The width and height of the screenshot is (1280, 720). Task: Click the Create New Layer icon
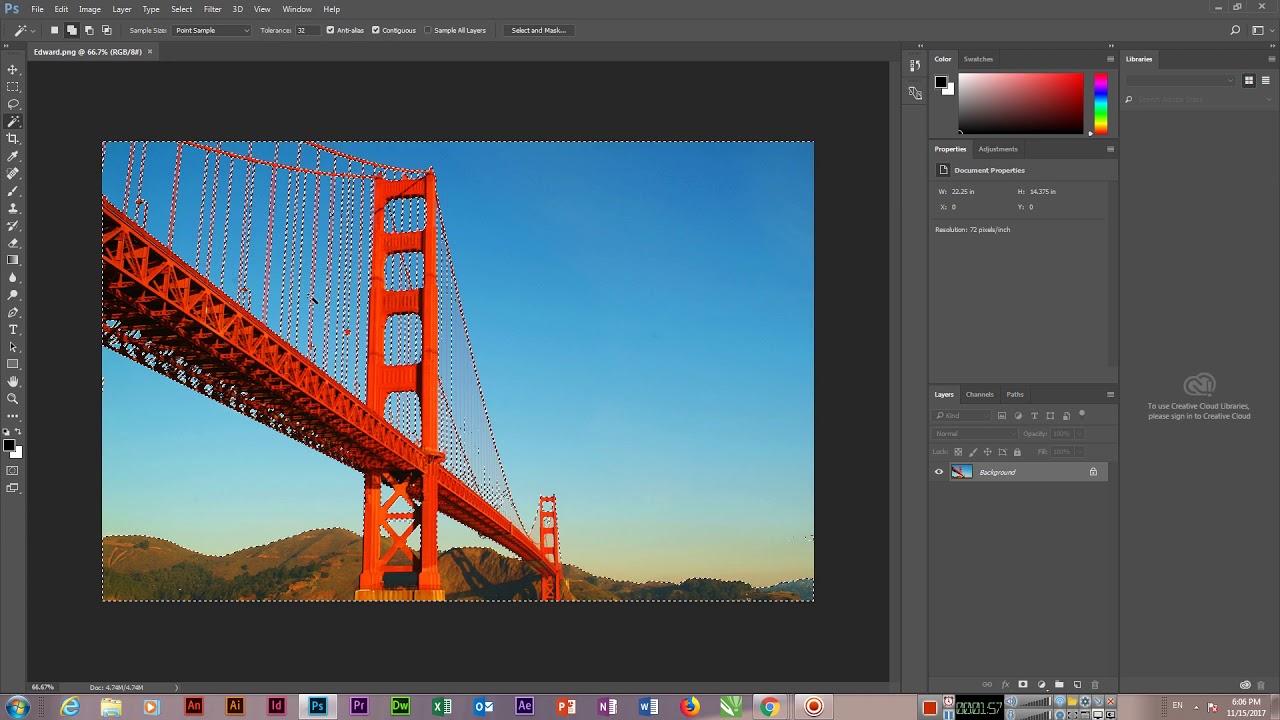(1077, 685)
